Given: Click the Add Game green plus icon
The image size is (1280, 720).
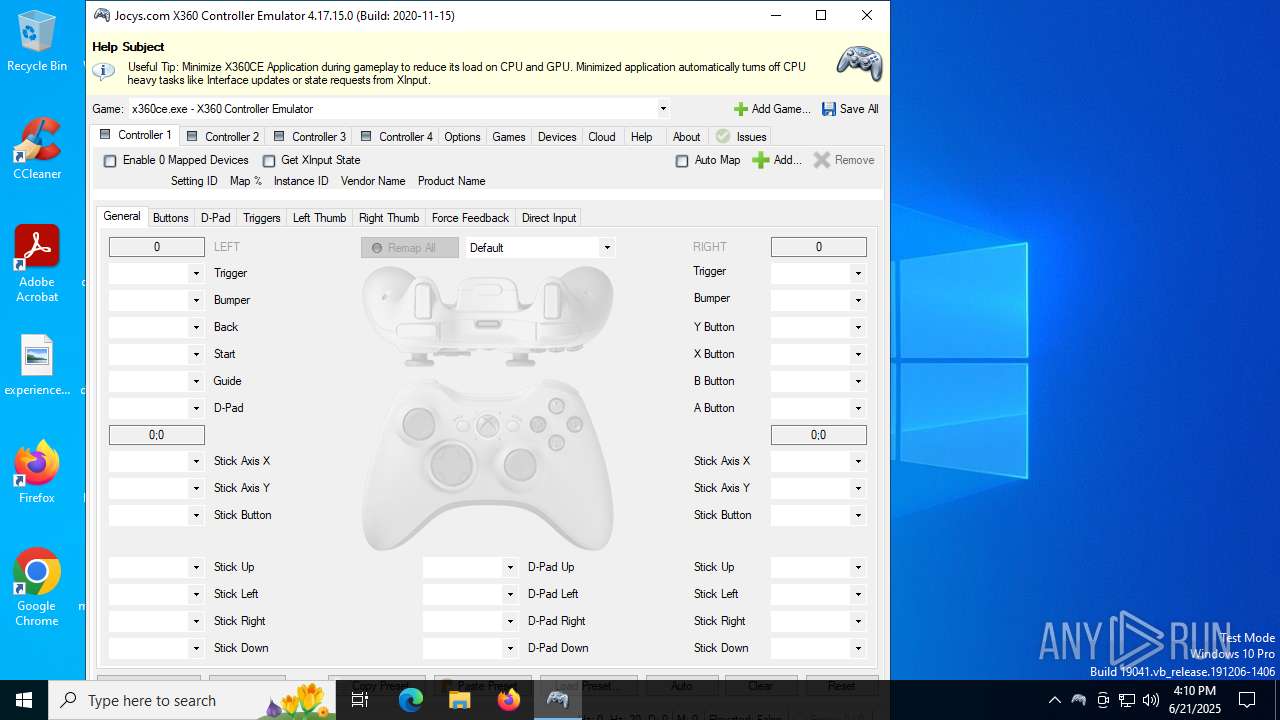Looking at the screenshot, I should pyautogui.click(x=740, y=109).
